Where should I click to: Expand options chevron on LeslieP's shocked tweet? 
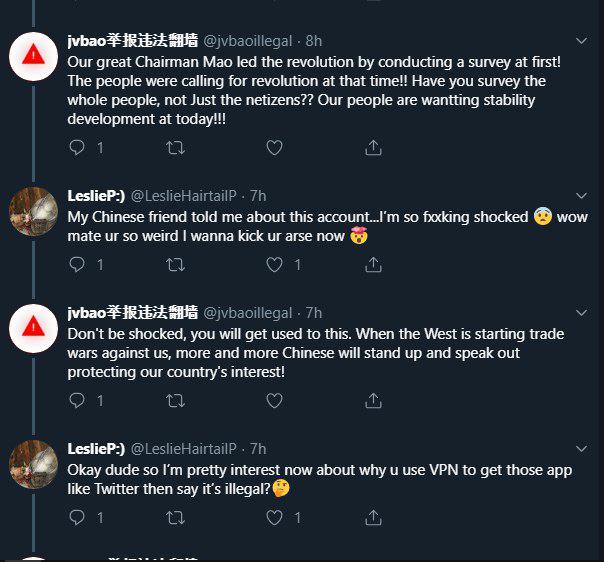(581, 196)
